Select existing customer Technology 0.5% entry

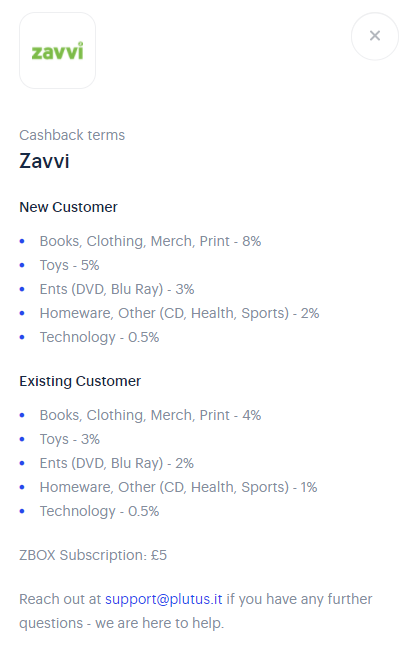99,511
